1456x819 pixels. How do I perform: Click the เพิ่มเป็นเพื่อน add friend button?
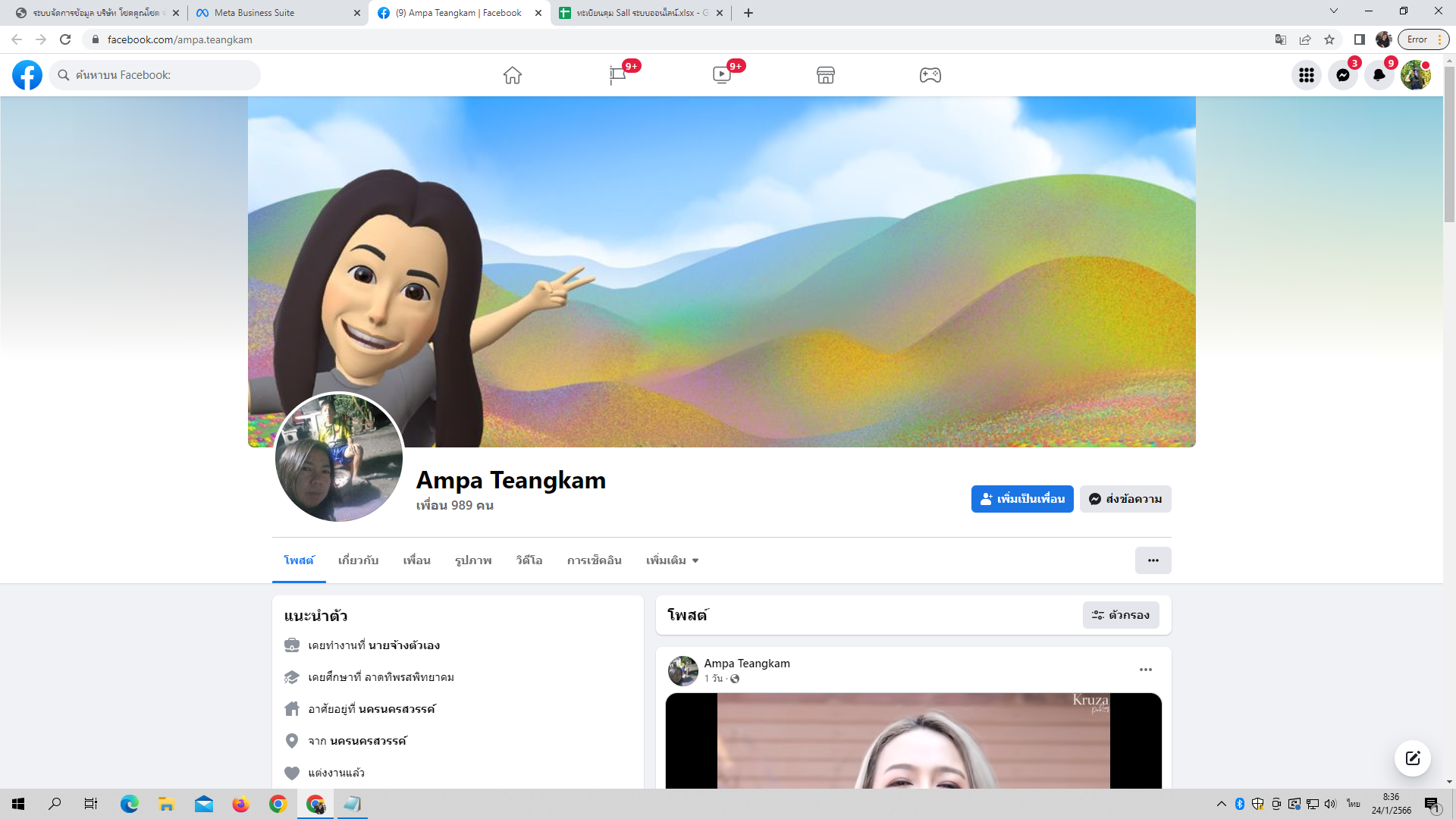click(1021, 499)
